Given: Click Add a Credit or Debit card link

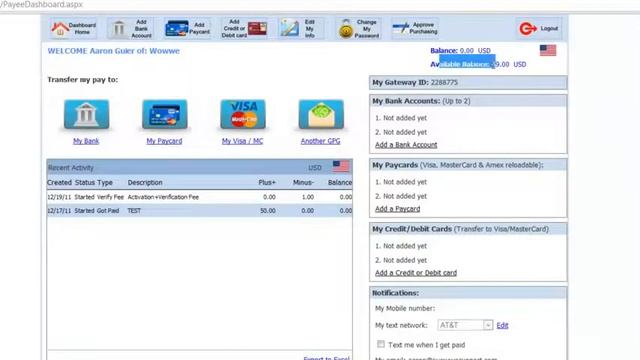Looking at the screenshot, I should (x=416, y=273).
